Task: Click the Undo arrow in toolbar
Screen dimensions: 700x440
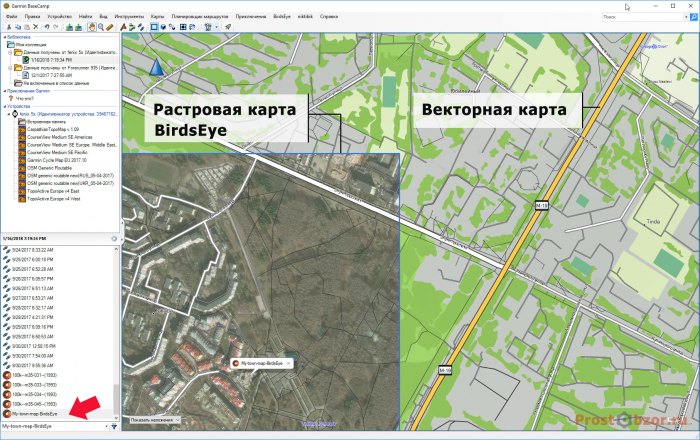Action: coord(47,27)
